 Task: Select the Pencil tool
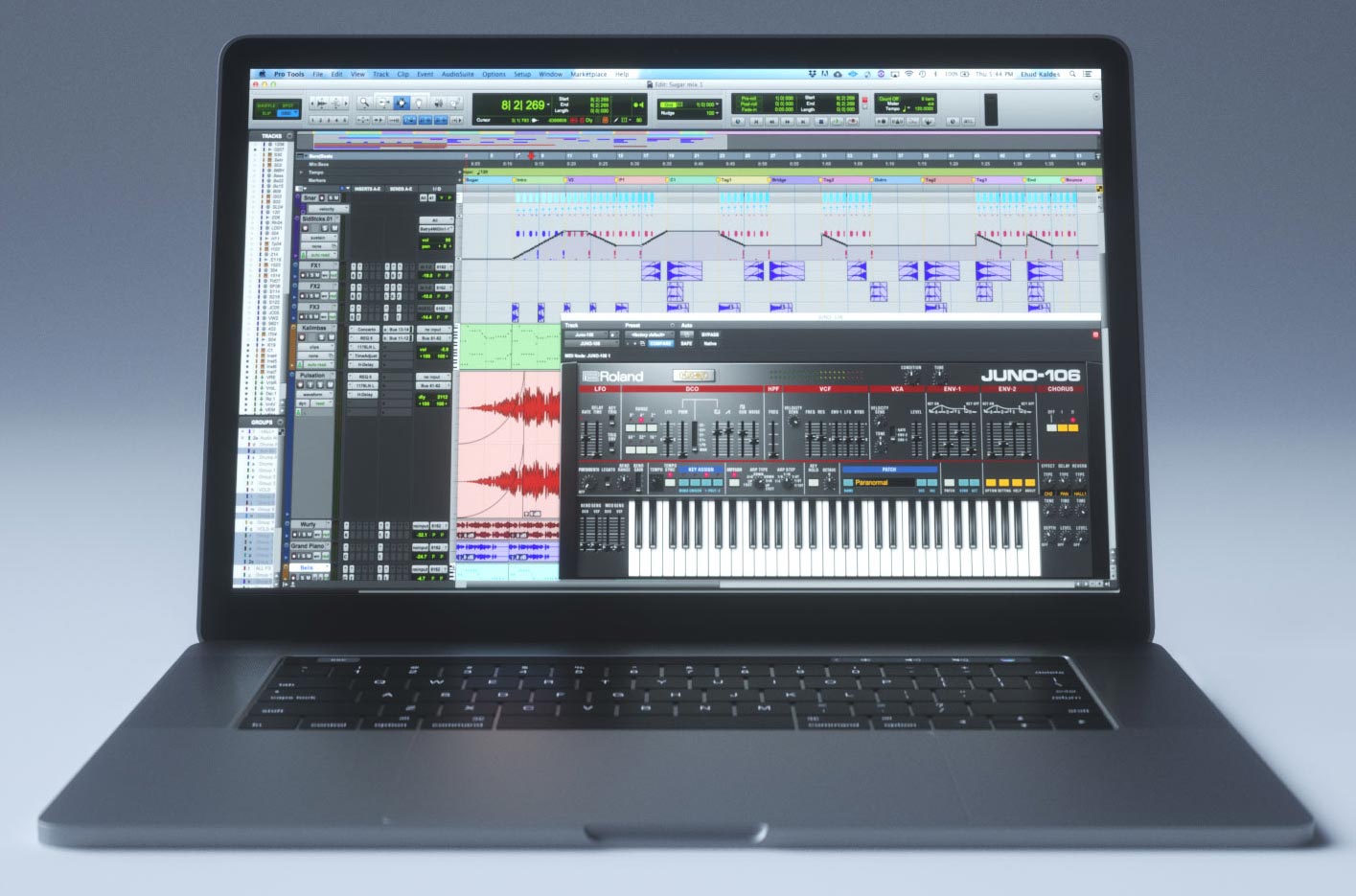(456, 103)
